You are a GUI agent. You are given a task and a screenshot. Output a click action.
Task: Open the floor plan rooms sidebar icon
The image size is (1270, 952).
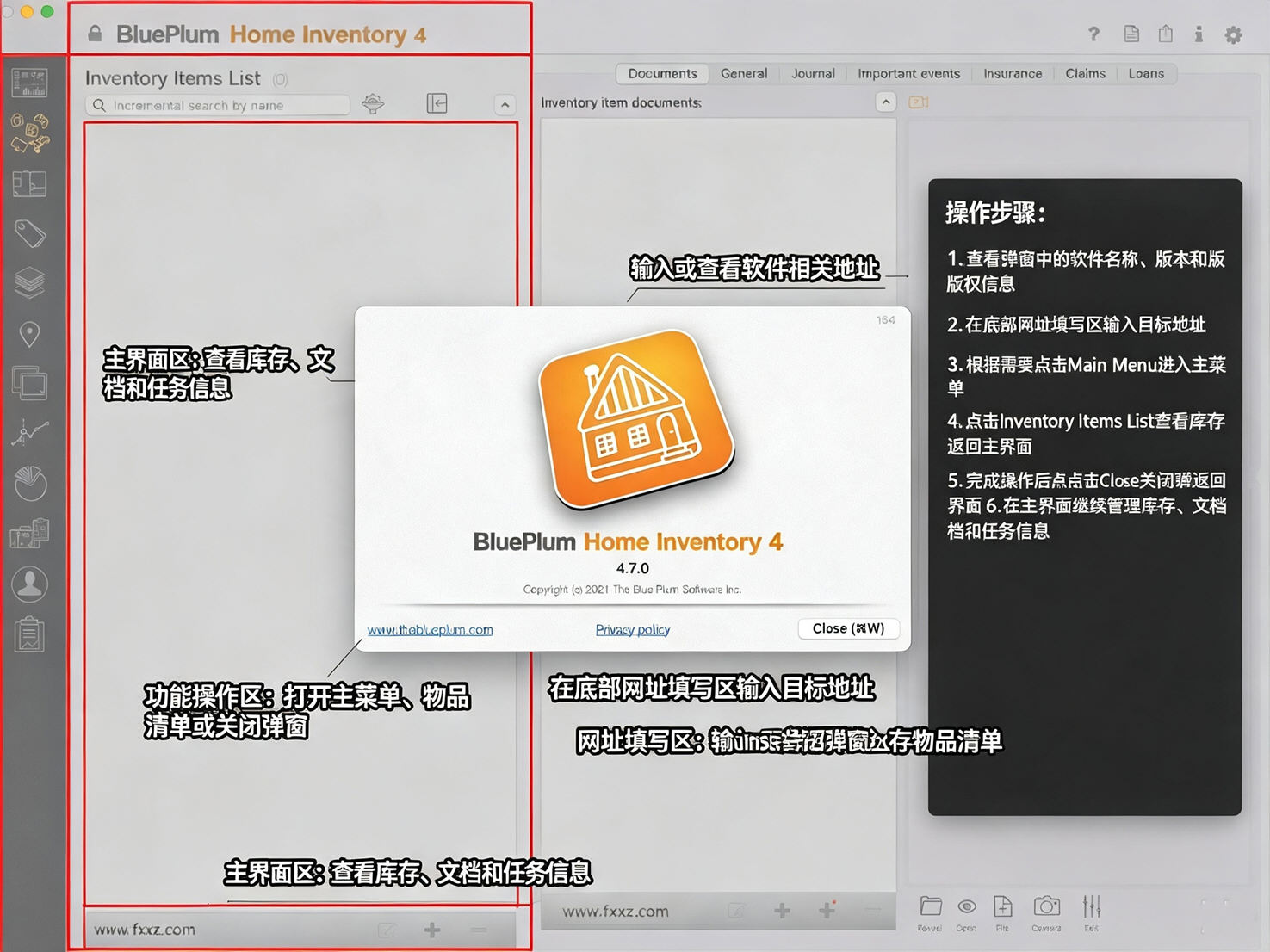[x=29, y=183]
